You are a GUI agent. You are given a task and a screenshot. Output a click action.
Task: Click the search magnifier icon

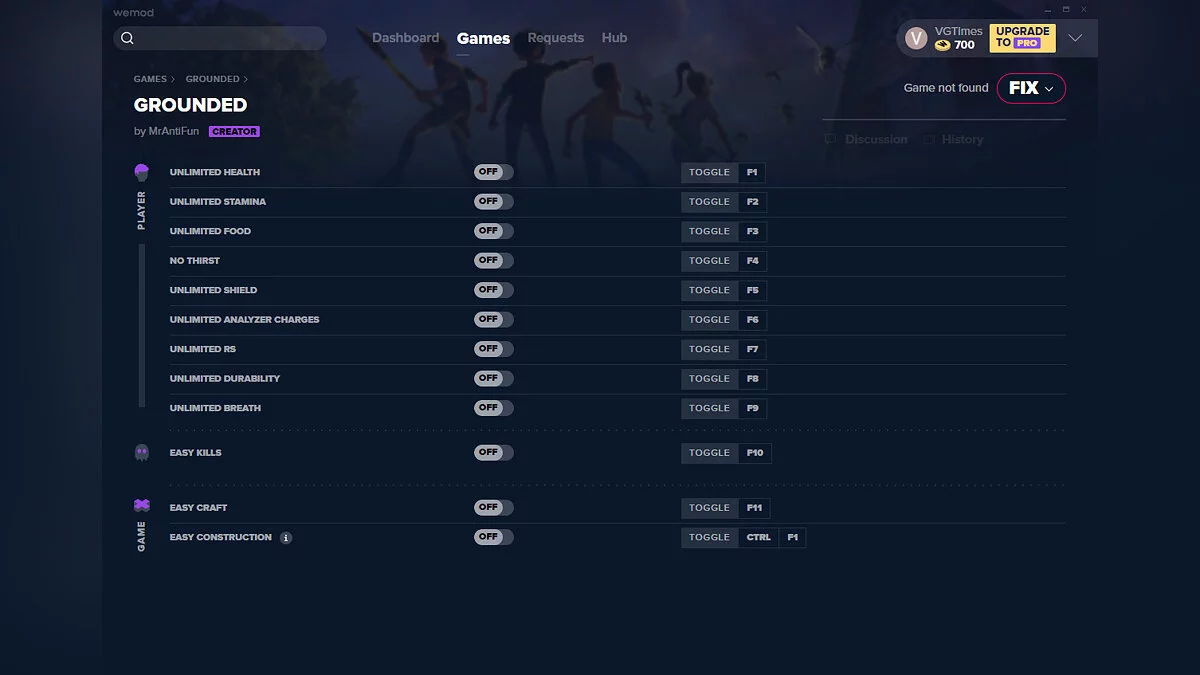click(x=127, y=38)
